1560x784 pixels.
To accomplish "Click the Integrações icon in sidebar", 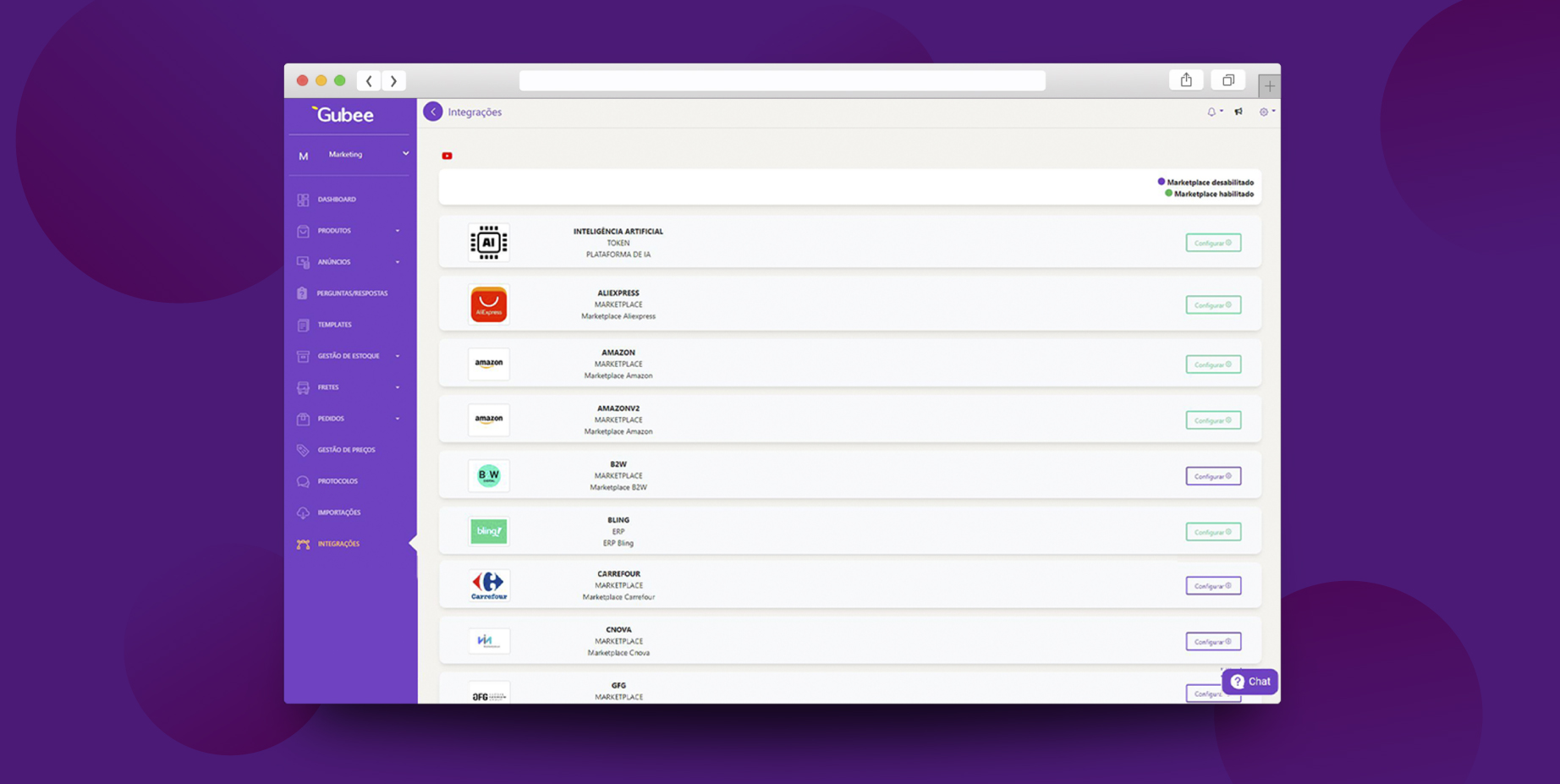I will coord(303,544).
